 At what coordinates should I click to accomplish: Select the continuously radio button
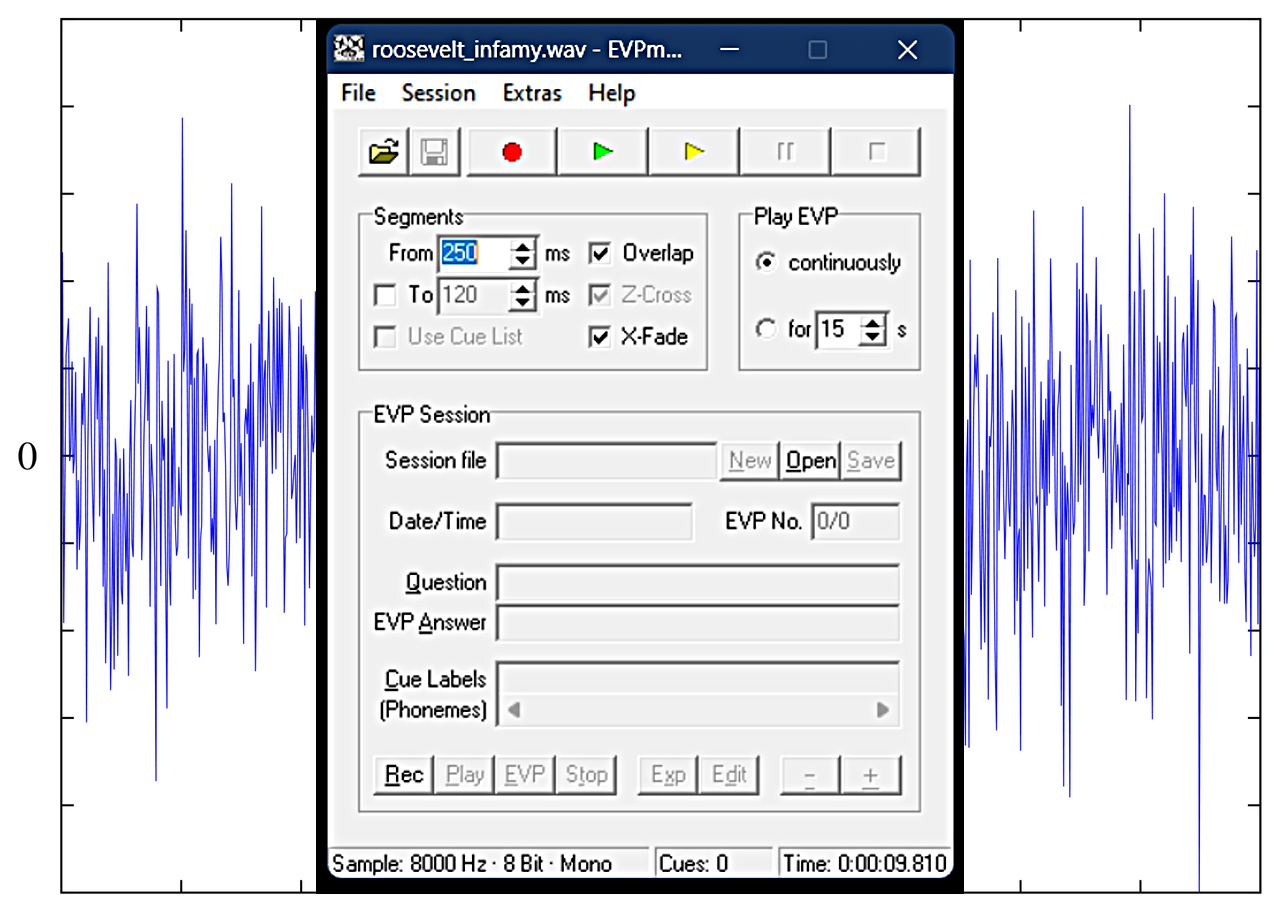767,263
